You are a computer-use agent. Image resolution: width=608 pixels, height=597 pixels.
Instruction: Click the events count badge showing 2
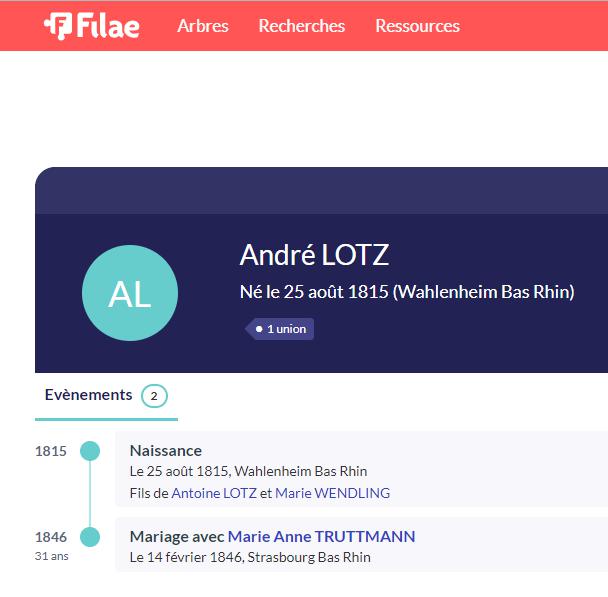(154, 396)
